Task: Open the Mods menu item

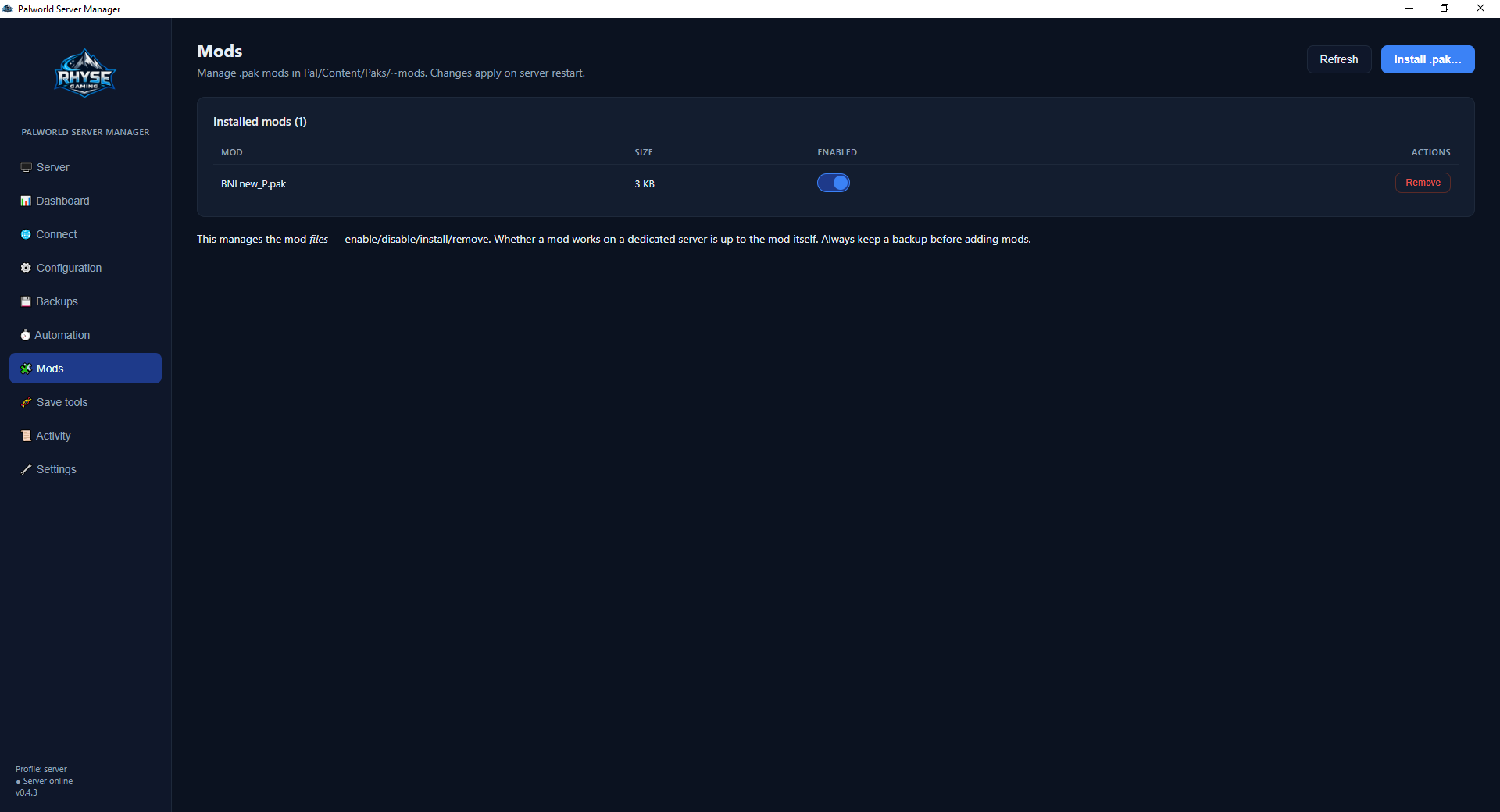Action: point(85,369)
